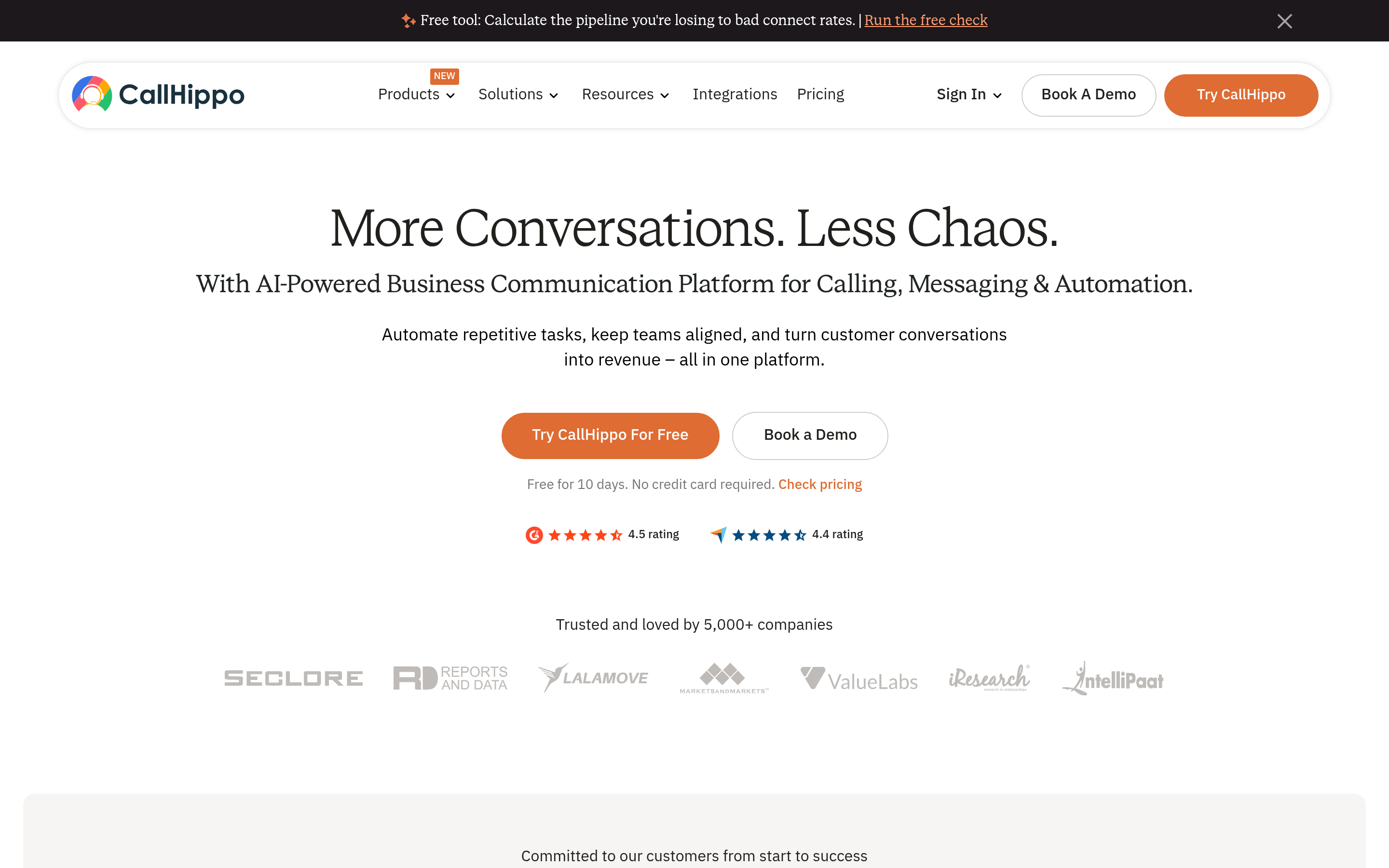Click the Lalamove logo
Screen dimensions: 1389x868
click(594, 678)
